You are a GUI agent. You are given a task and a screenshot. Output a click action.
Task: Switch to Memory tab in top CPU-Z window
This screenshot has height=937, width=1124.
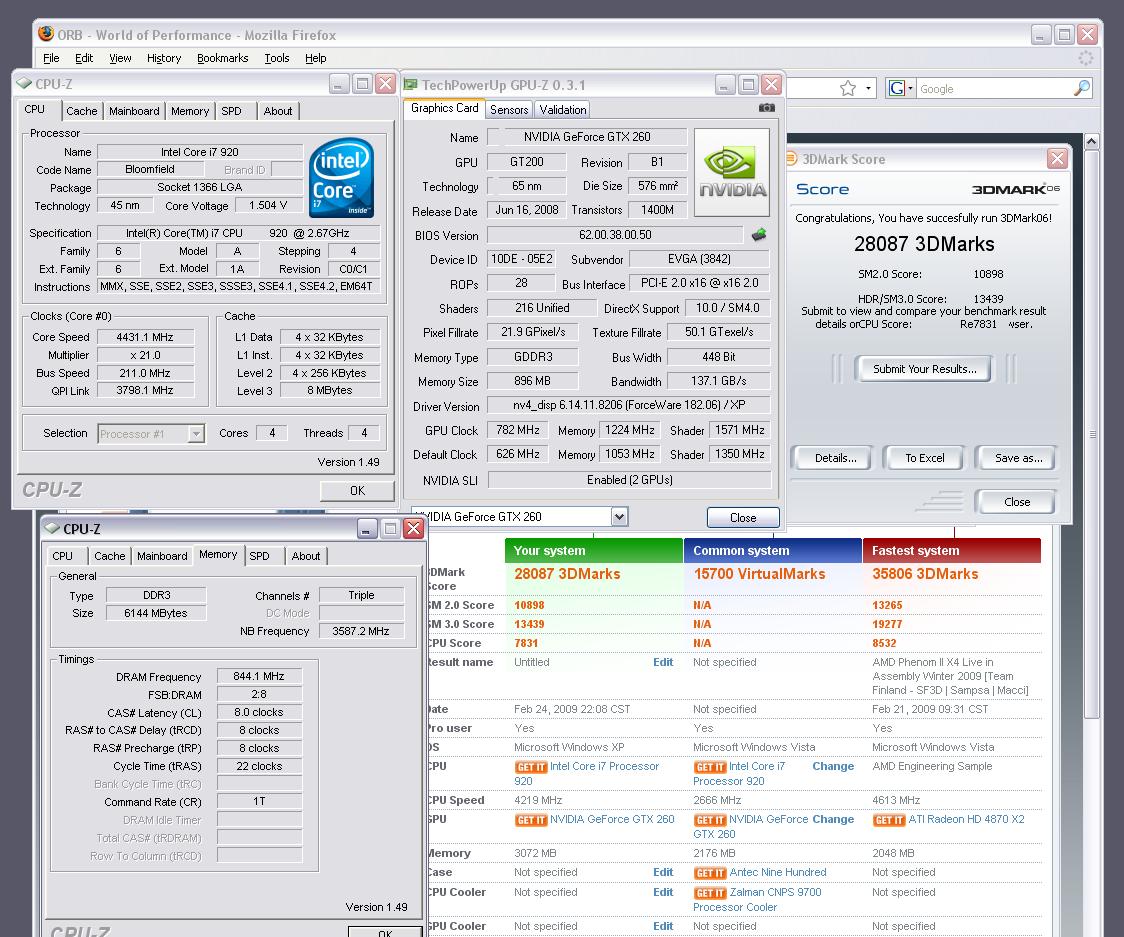tap(190, 111)
